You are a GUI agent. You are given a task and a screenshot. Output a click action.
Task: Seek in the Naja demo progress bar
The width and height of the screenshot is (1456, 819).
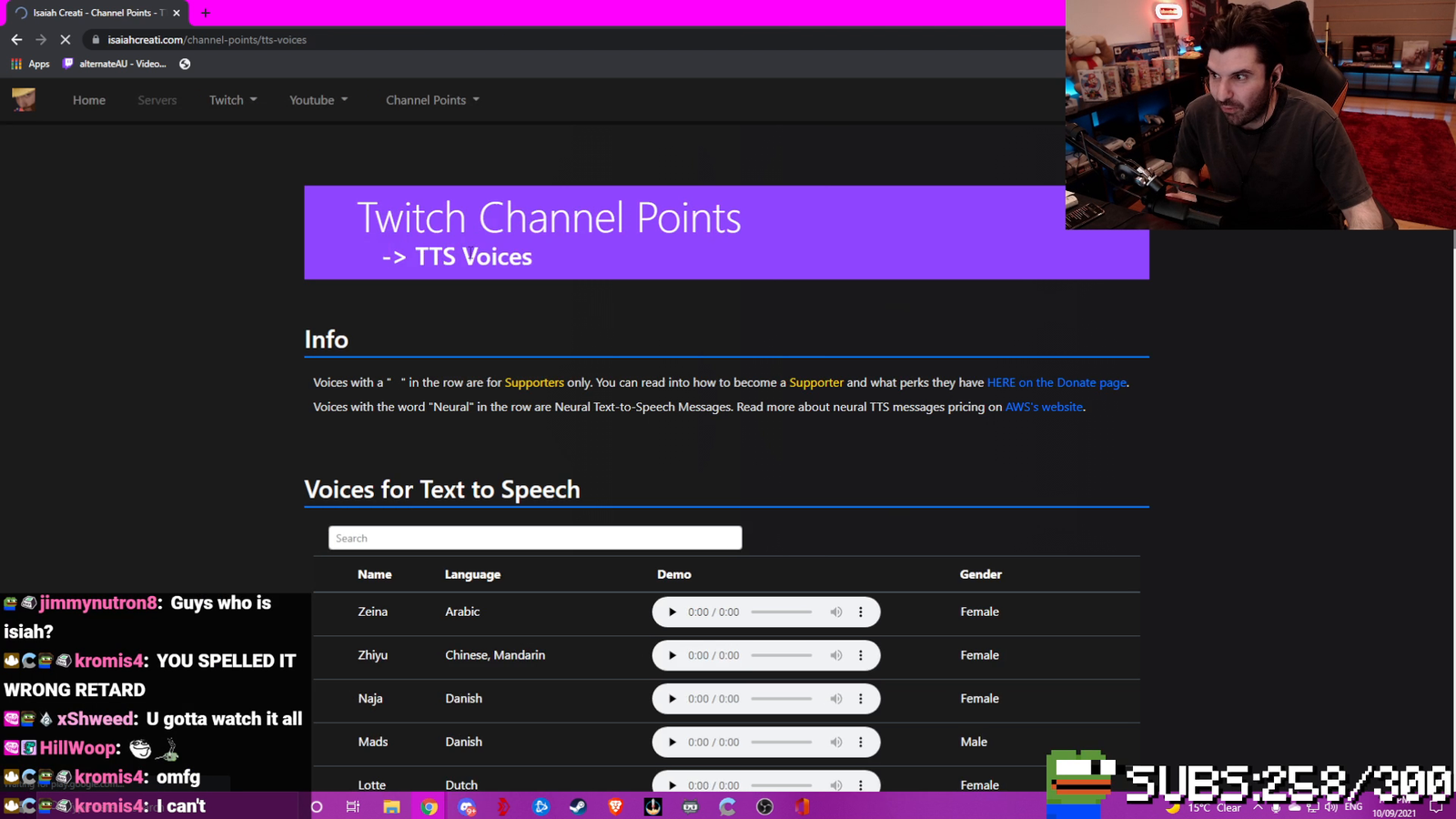(x=782, y=699)
